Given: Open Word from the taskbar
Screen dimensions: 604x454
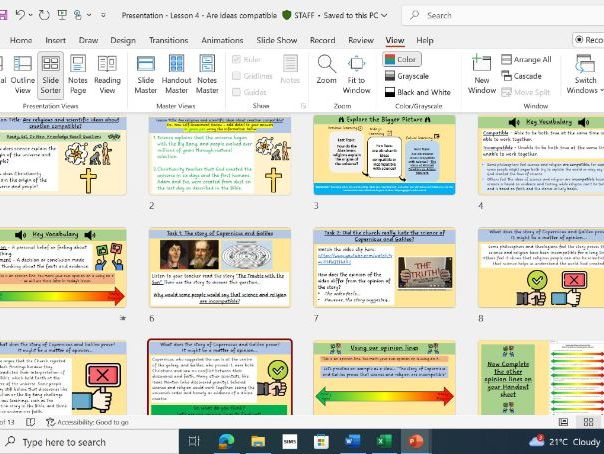Looking at the screenshot, I should (352, 441).
